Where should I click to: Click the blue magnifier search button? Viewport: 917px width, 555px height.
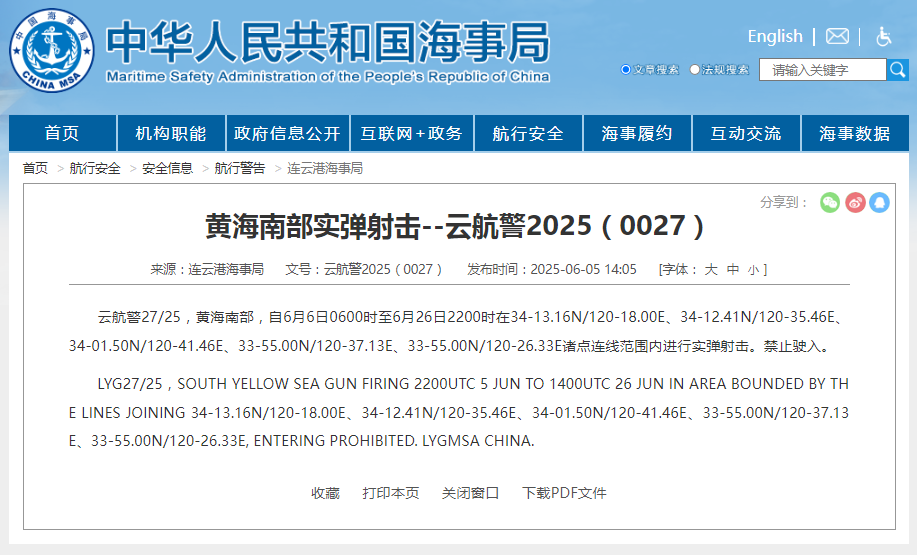click(898, 70)
